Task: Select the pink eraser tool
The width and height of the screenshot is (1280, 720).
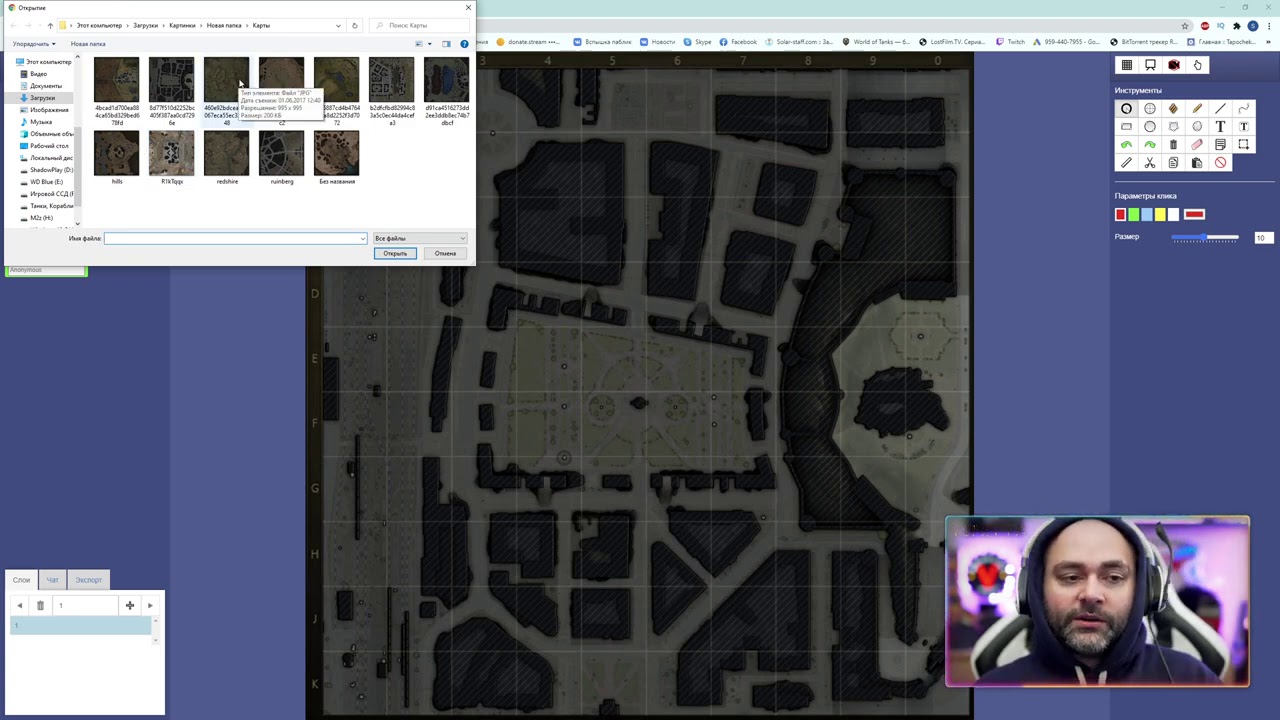Action: coord(1197,145)
